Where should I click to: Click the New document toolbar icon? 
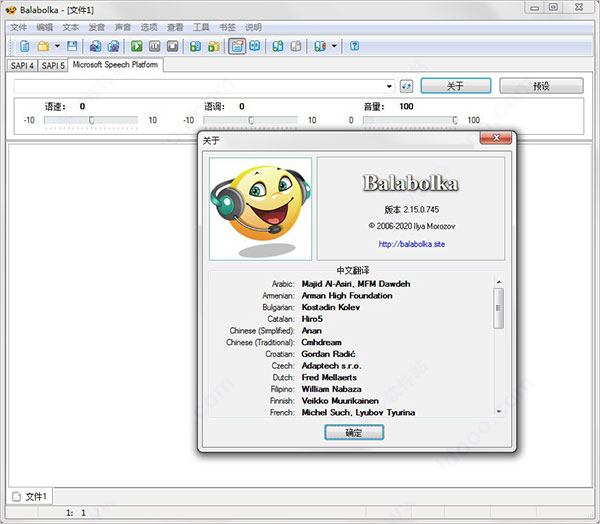(x=24, y=46)
